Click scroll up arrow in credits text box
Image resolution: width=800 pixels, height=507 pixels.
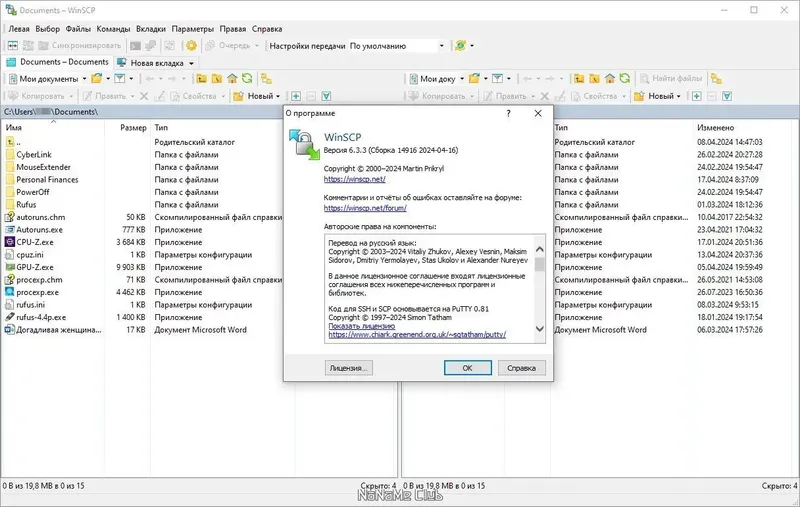click(x=539, y=249)
